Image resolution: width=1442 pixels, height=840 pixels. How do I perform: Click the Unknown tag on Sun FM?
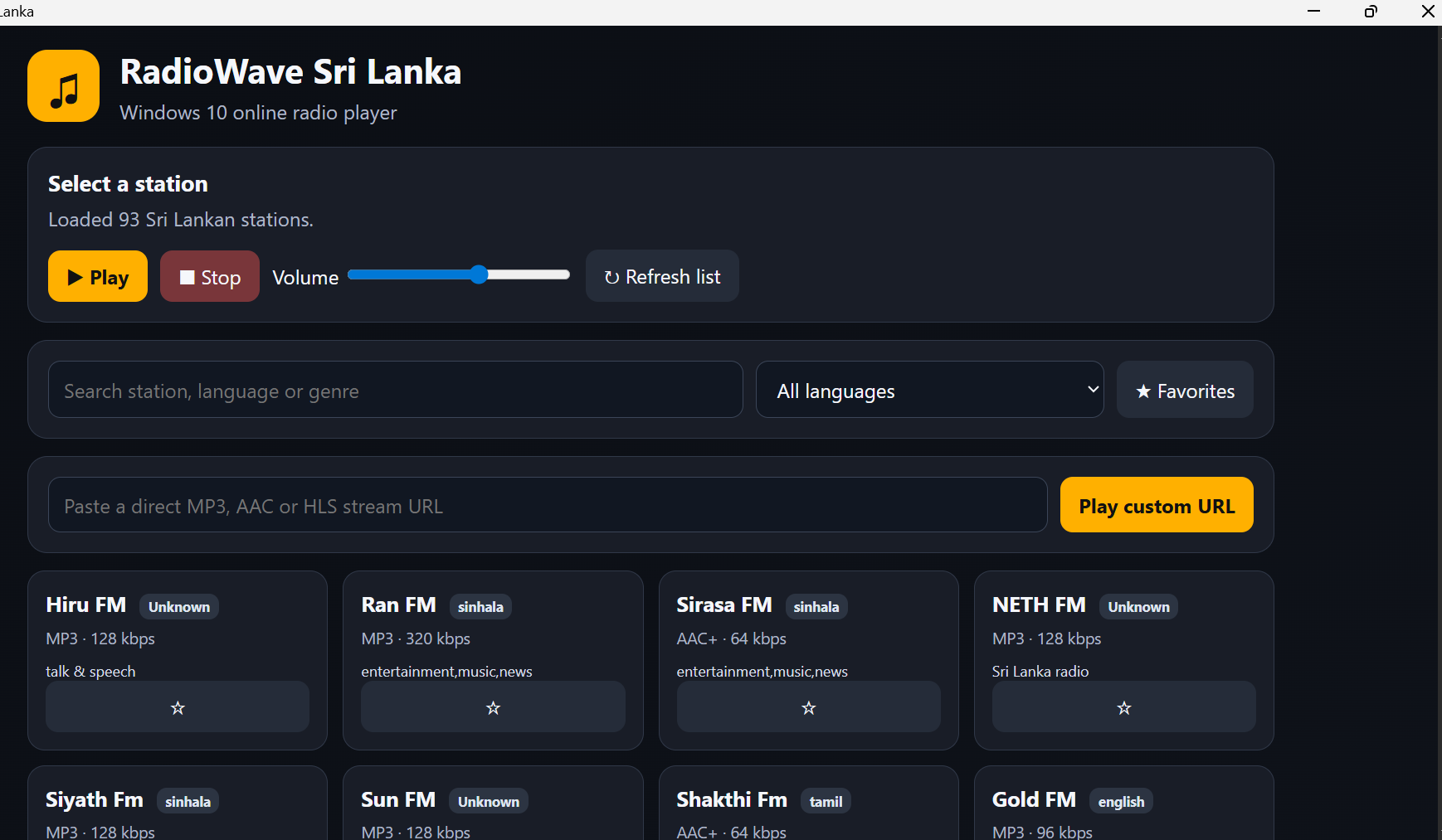click(489, 802)
